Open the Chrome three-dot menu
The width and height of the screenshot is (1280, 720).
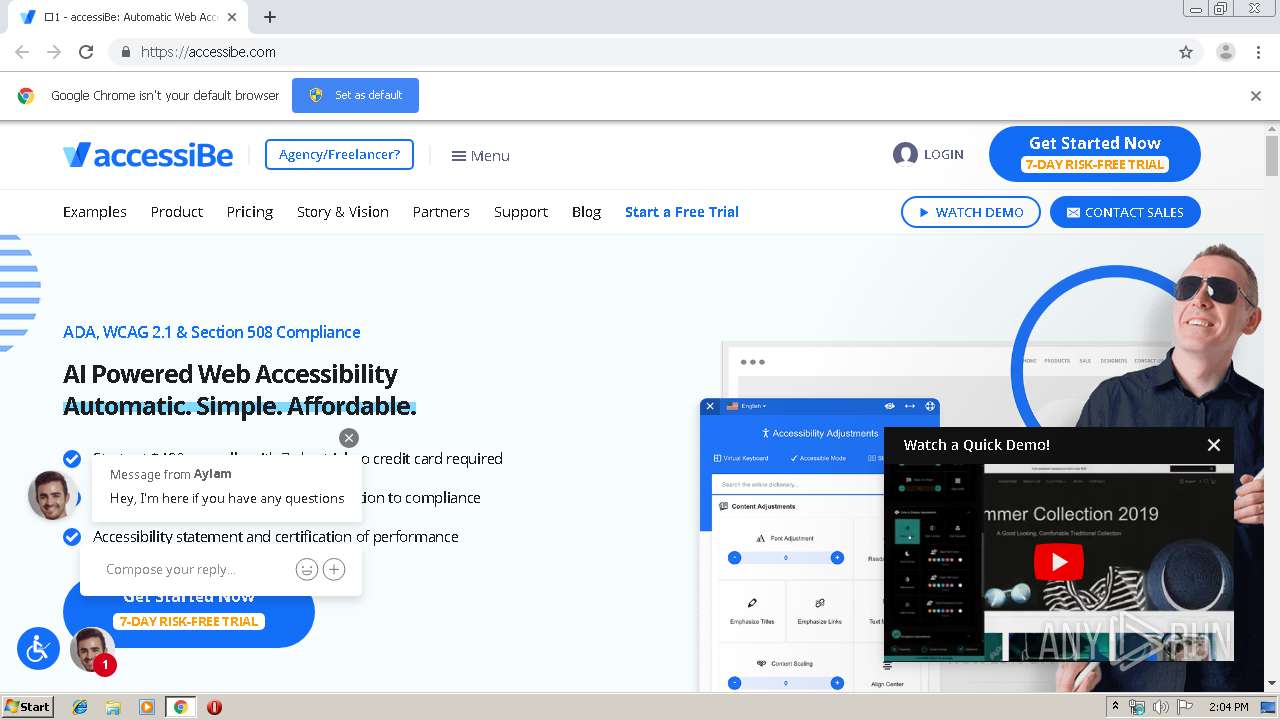pos(1258,52)
